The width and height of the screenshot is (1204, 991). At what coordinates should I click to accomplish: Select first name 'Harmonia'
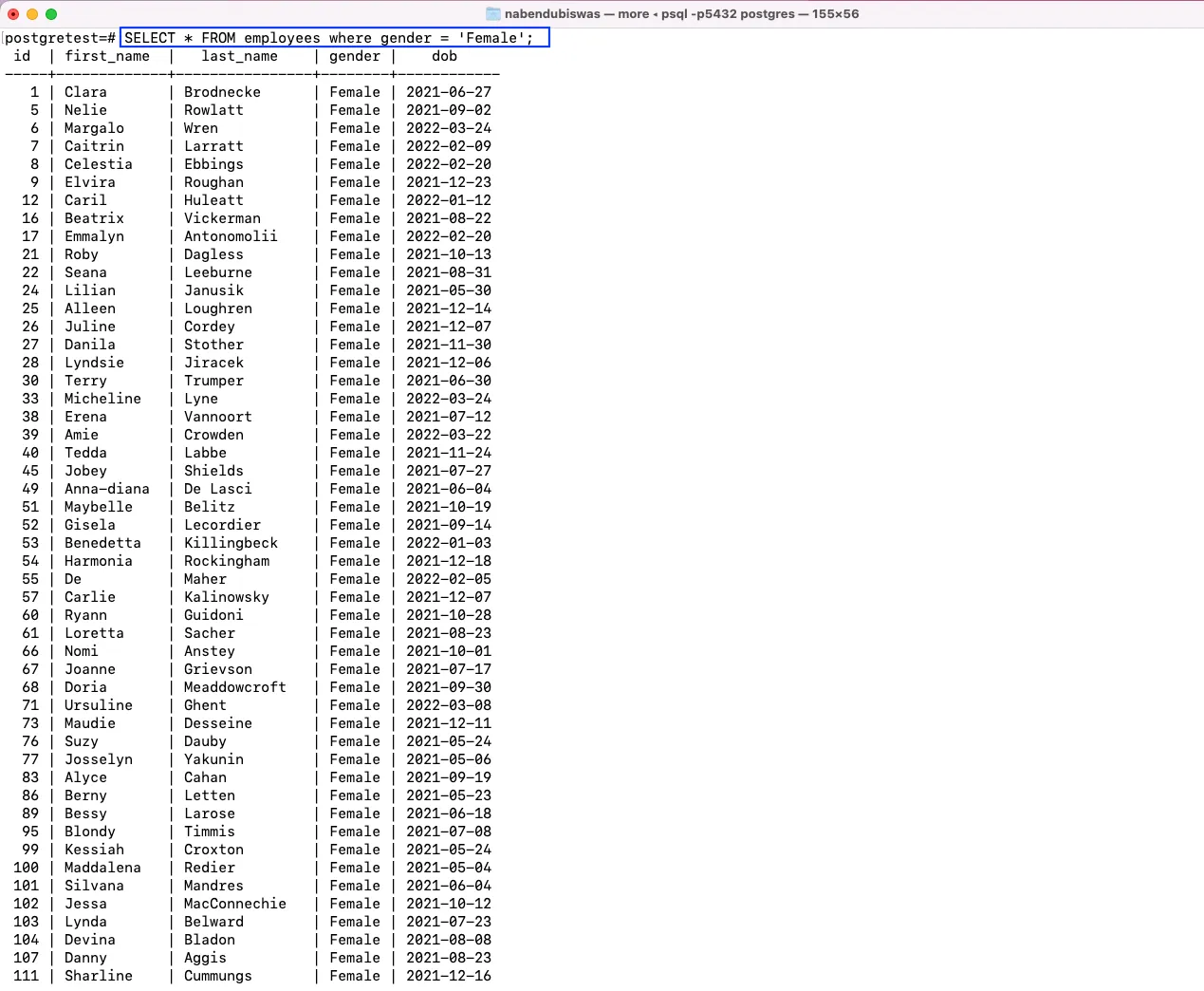tap(99, 561)
